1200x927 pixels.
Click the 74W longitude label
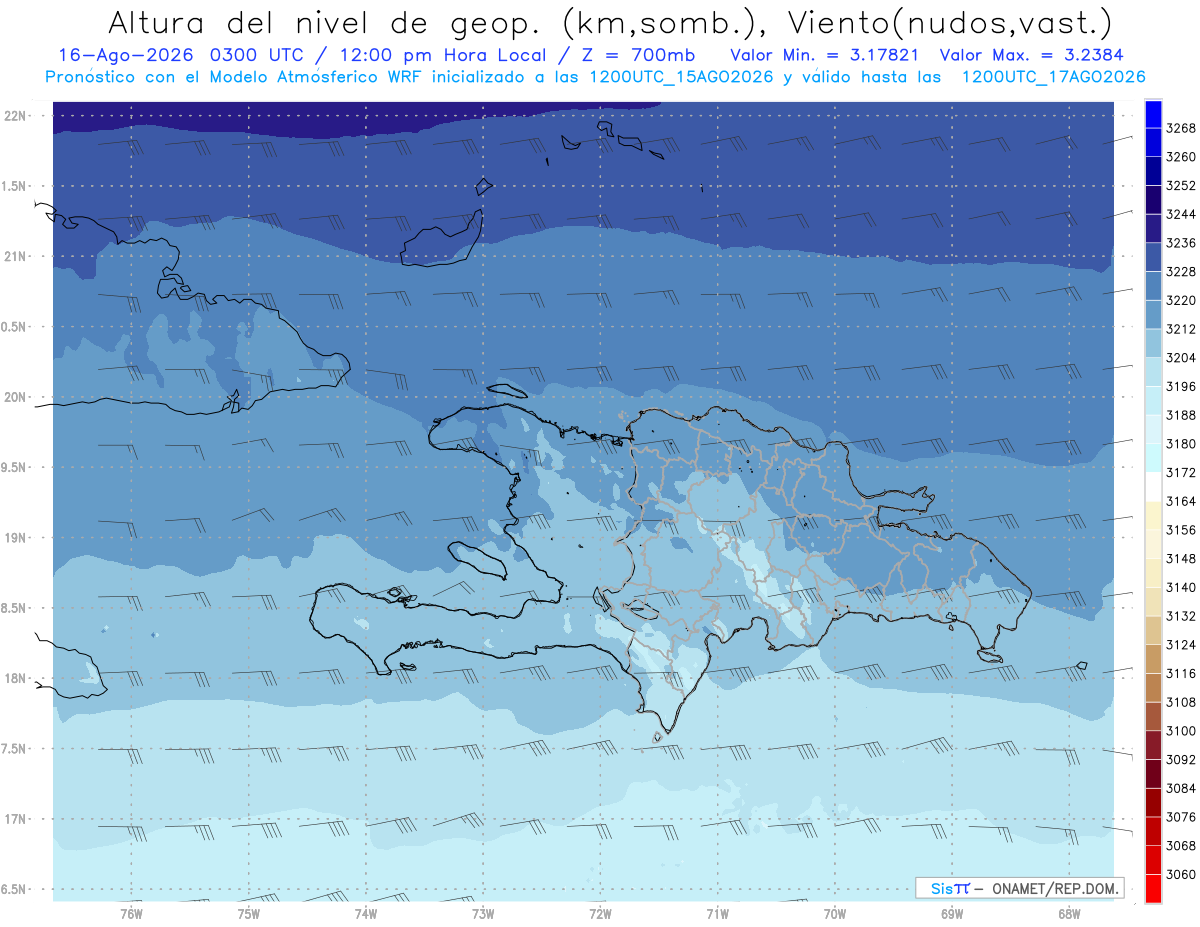tap(366, 913)
